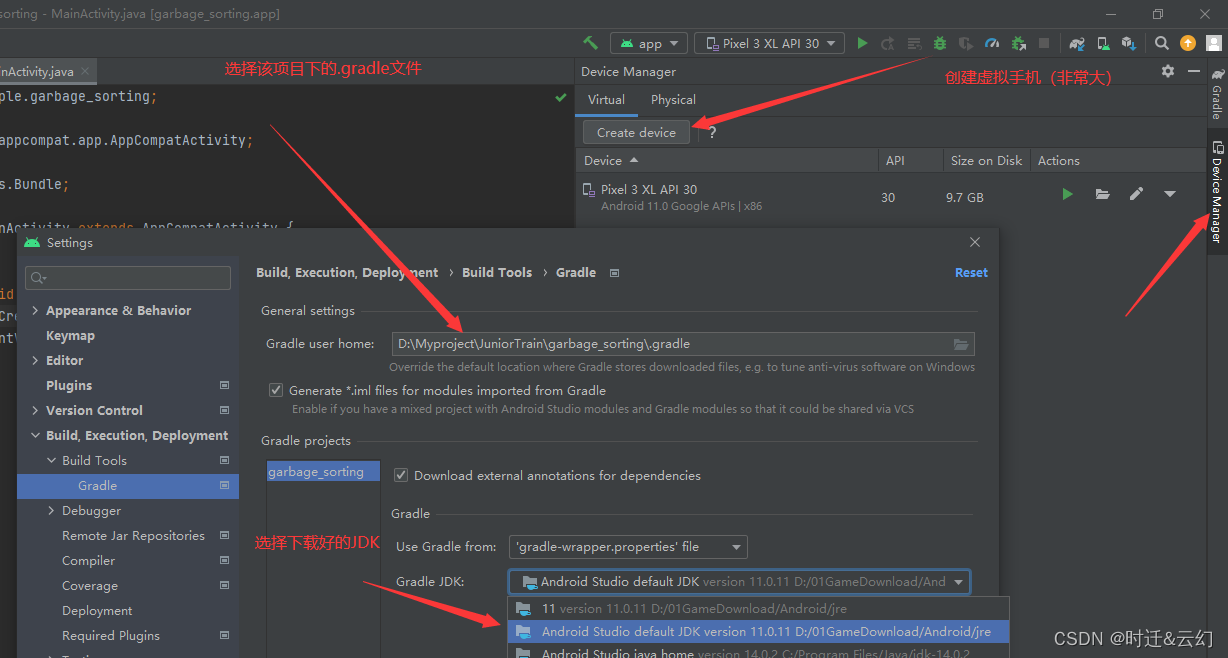This screenshot has height=658, width=1228.
Task: Click Build, Execution, Deployment breadcrumb
Action: (347, 272)
